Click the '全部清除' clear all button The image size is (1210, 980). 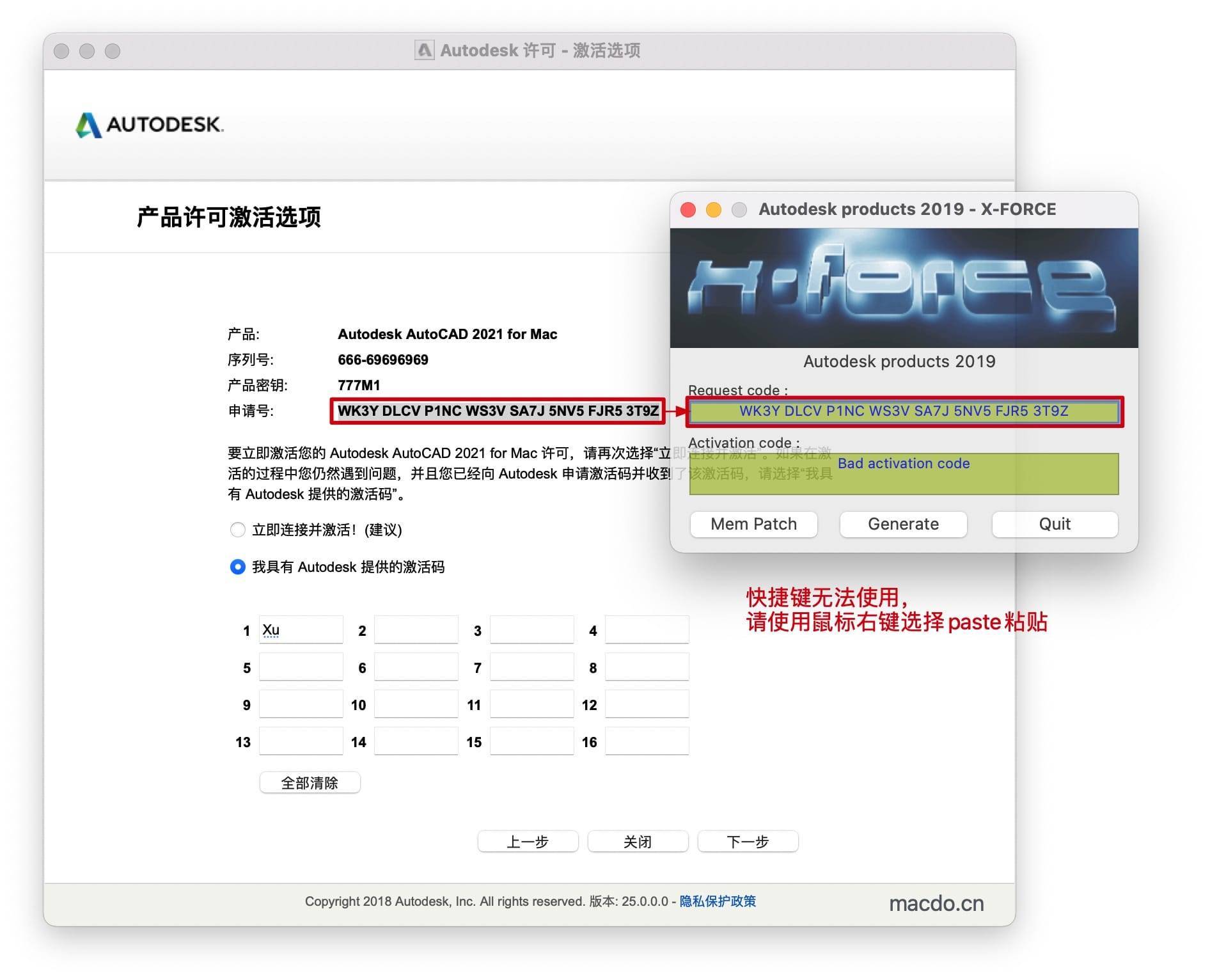(x=310, y=782)
